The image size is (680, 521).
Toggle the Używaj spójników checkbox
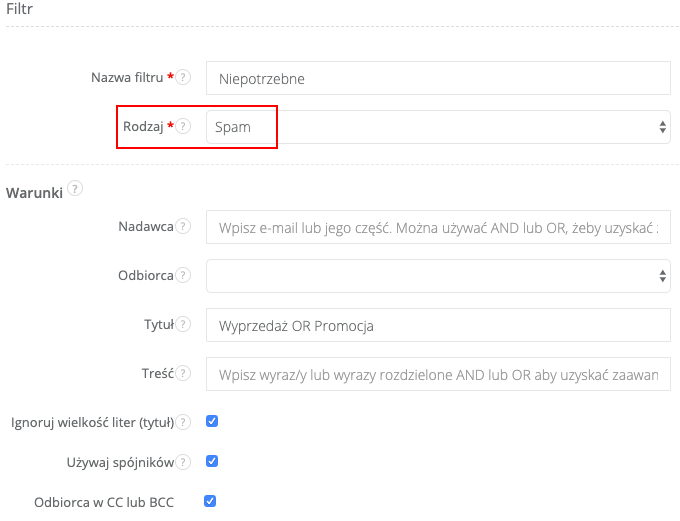pyautogui.click(x=212, y=461)
